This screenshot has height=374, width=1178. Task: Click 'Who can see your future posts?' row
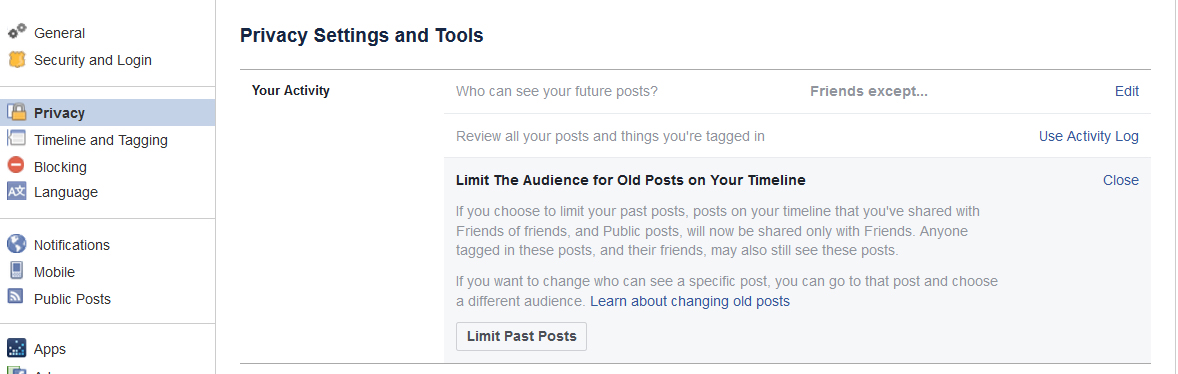[x=797, y=92]
